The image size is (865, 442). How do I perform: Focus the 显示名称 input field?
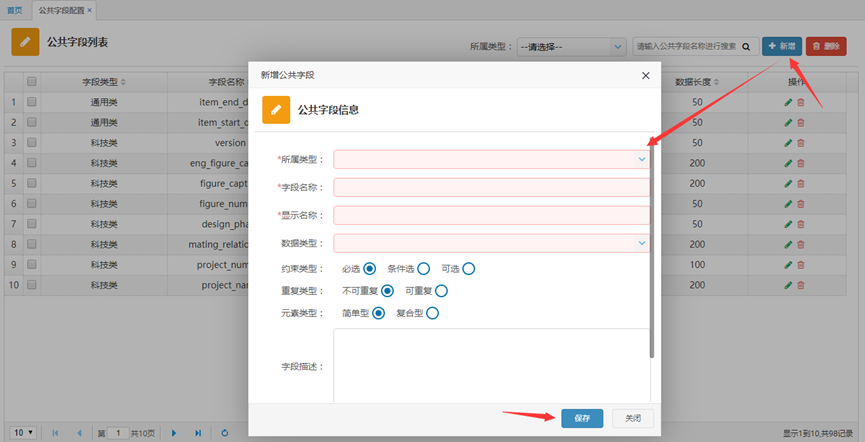[492, 215]
